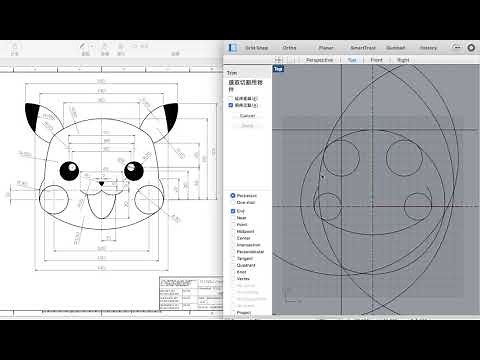Open the Top viewport label menu
This screenshot has width=480, height=360.
[278, 69]
